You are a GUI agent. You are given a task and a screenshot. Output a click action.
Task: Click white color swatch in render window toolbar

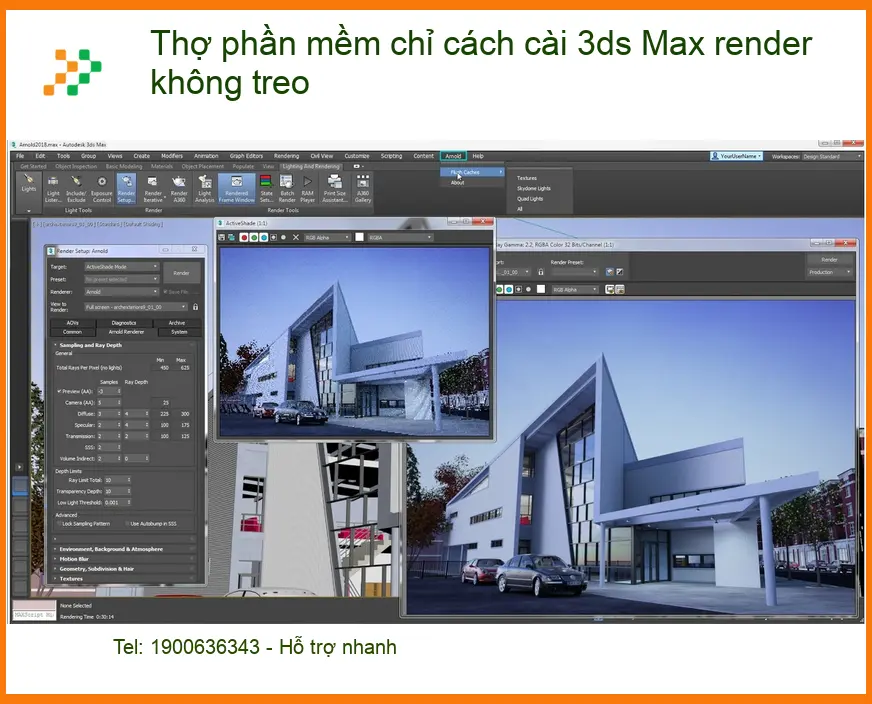click(x=541, y=289)
